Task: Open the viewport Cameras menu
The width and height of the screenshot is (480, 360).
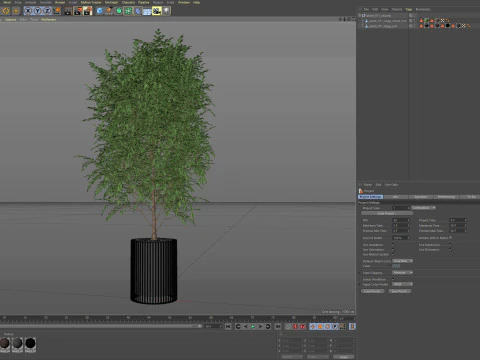Action: (10, 19)
